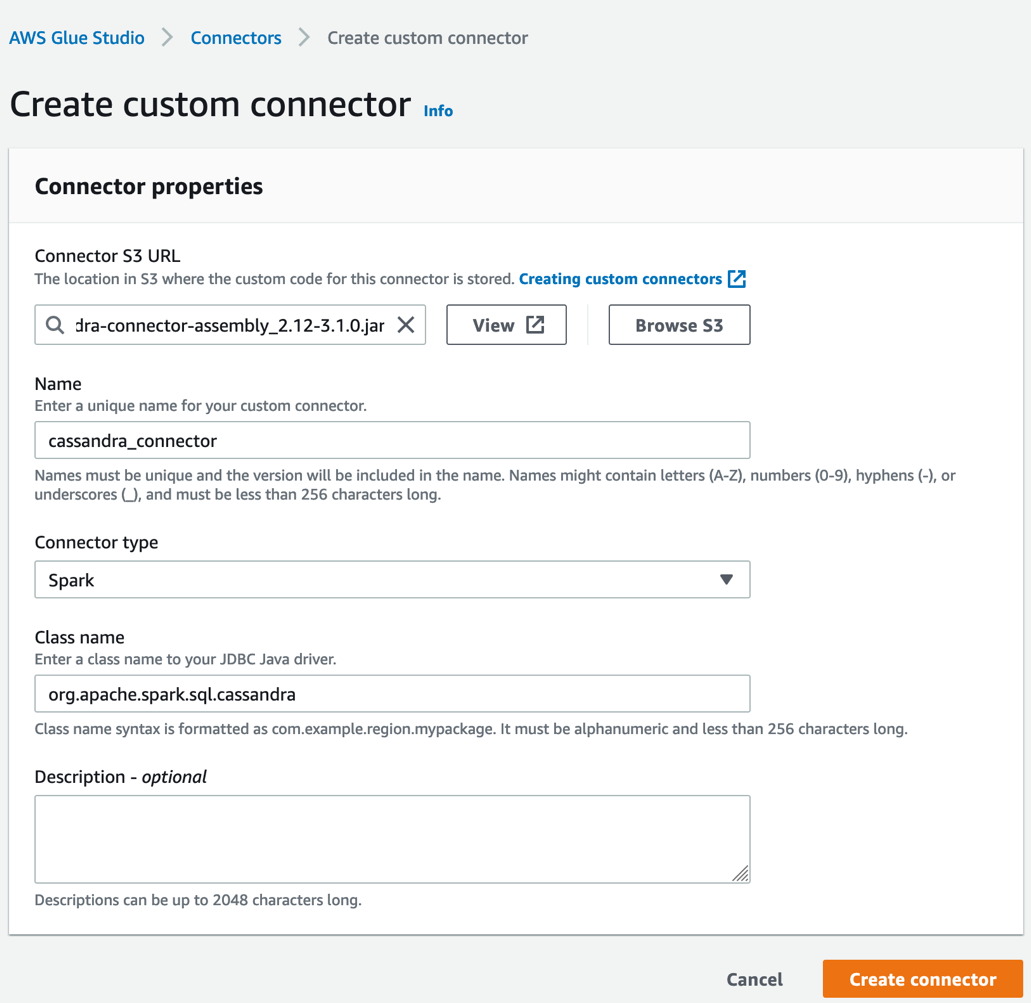The width and height of the screenshot is (1031, 1003).
Task: Click external link icon beside Creating custom connectors
Action: pos(737,279)
